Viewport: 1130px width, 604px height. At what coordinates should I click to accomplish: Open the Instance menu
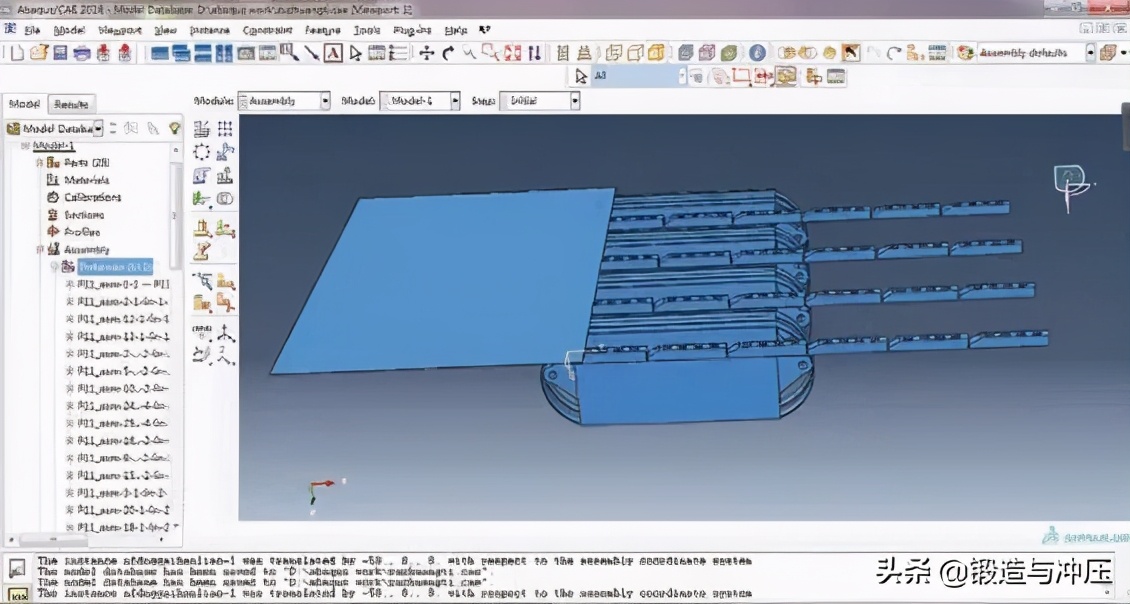tap(210, 30)
